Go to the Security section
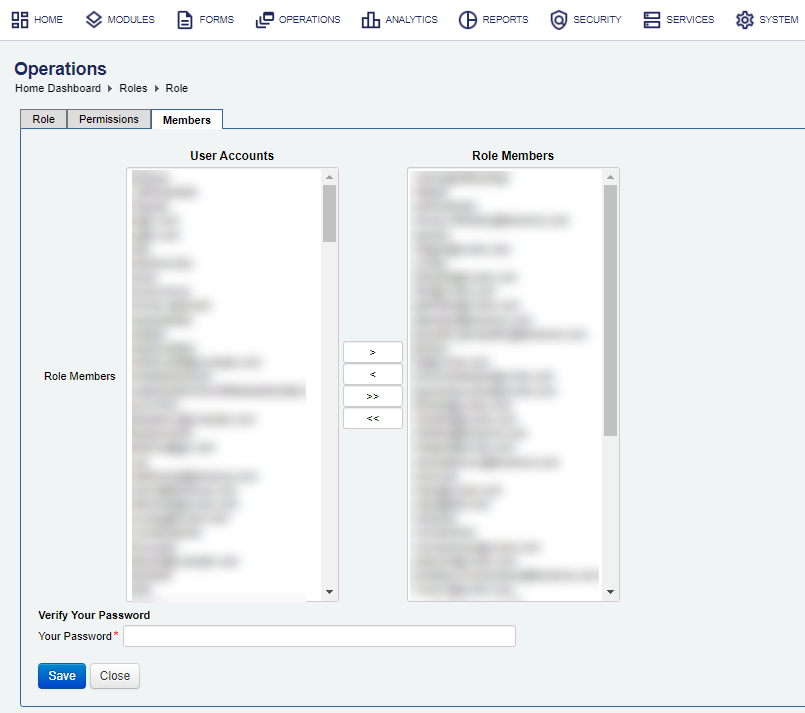 585,19
